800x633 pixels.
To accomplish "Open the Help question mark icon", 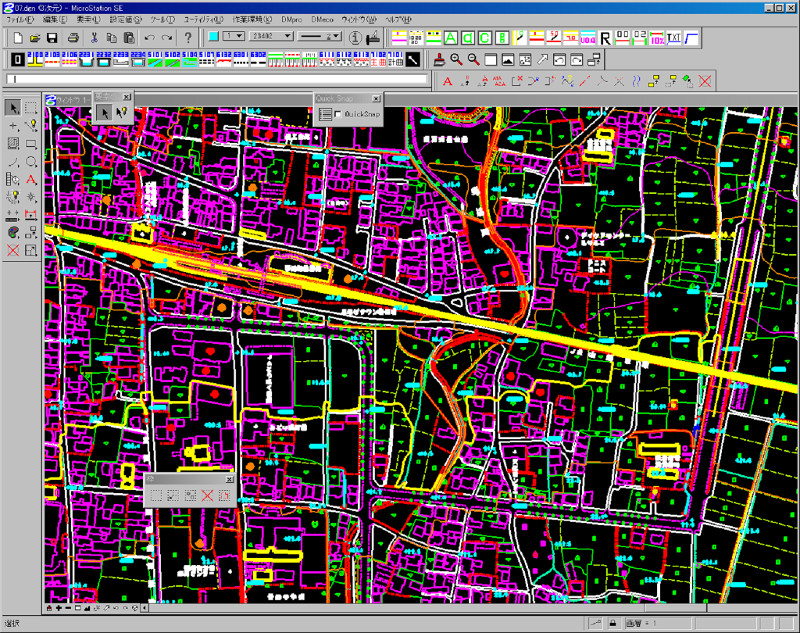I will point(187,37).
